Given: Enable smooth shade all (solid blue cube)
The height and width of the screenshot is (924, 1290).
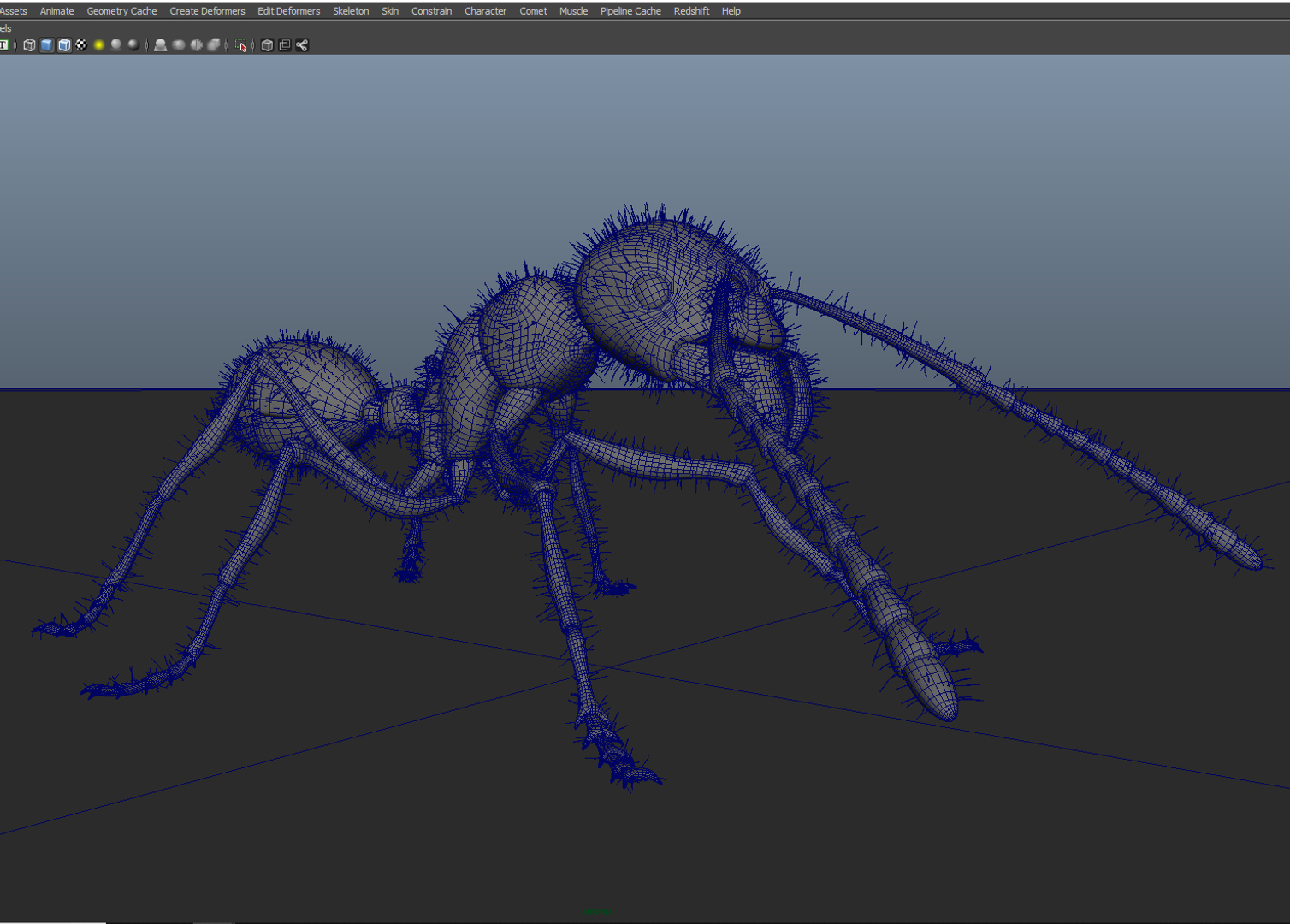Looking at the screenshot, I should [47, 45].
